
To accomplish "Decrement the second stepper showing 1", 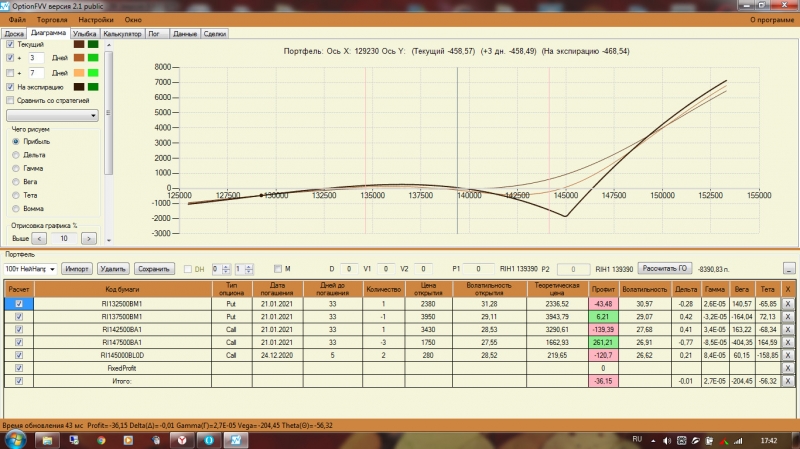I will (x=248, y=271).
